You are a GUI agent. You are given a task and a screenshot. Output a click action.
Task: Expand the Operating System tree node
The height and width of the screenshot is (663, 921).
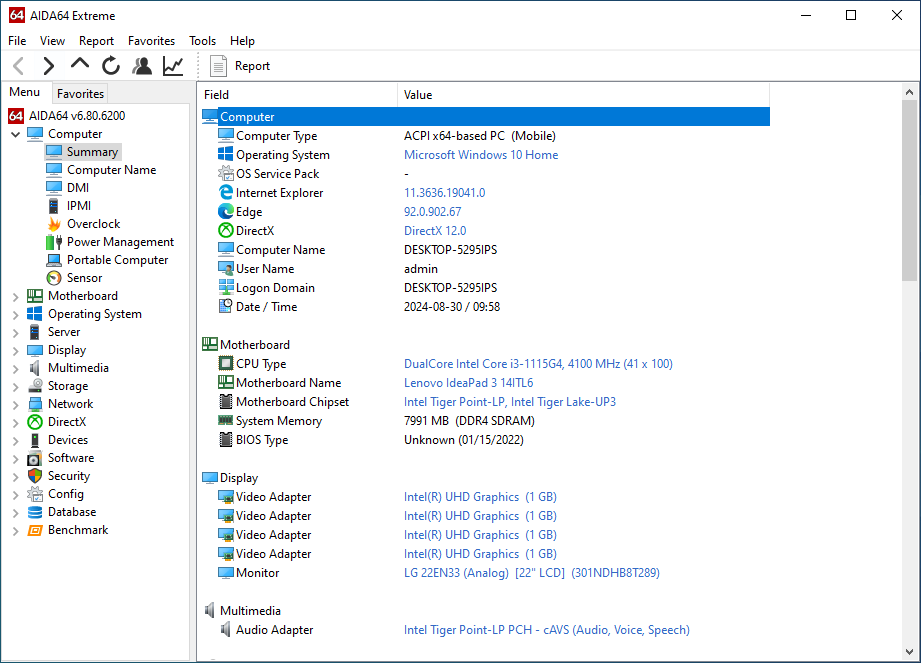16,315
